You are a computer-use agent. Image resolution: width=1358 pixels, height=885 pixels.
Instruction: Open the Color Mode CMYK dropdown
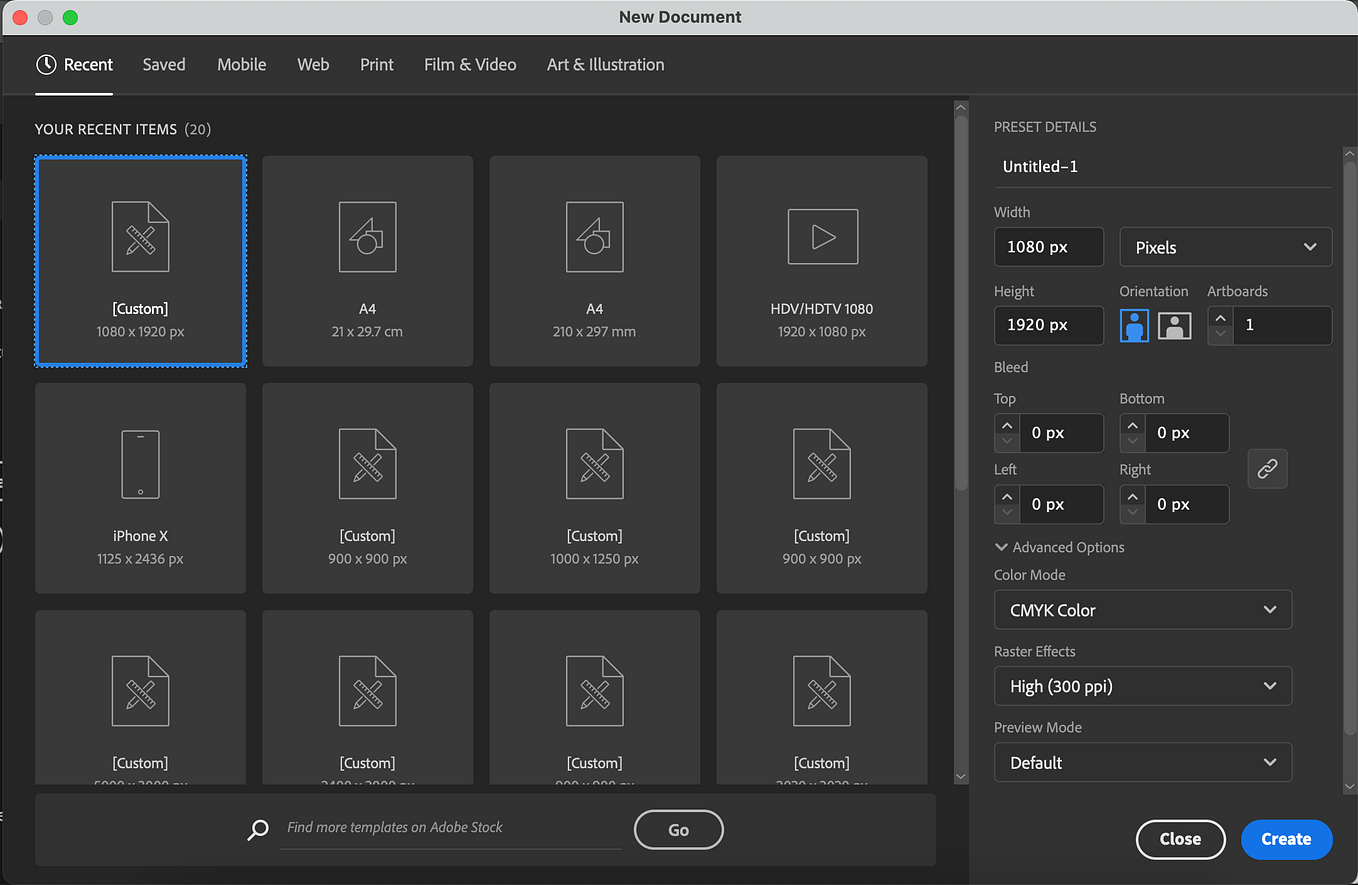pos(1143,610)
